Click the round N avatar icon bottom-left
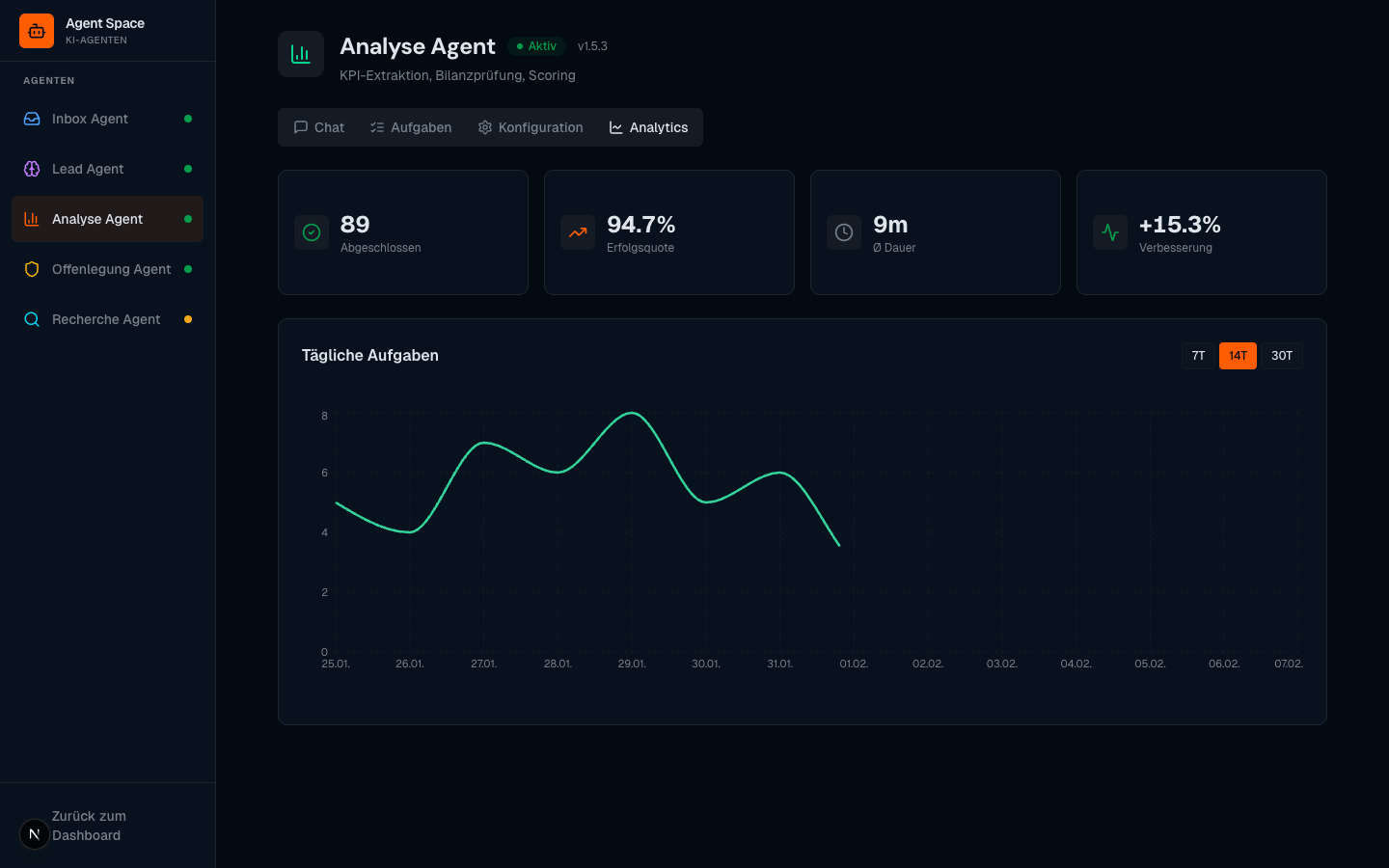This screenshot has height=868, width=1389. click(35, 834)
